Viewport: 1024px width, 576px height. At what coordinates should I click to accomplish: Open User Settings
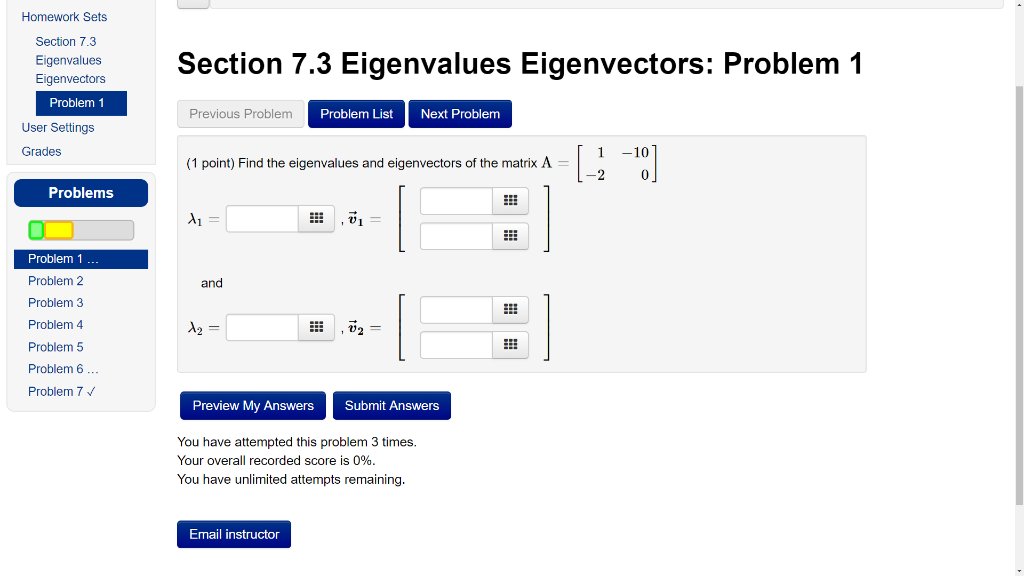57,127
